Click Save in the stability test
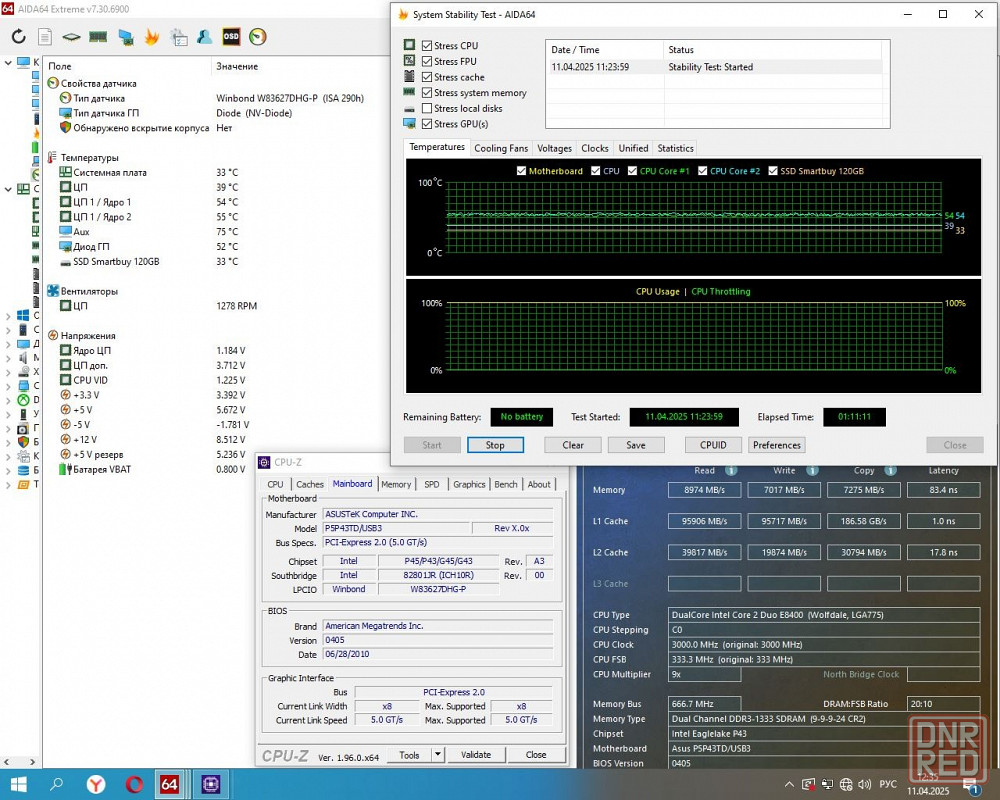 636,445
